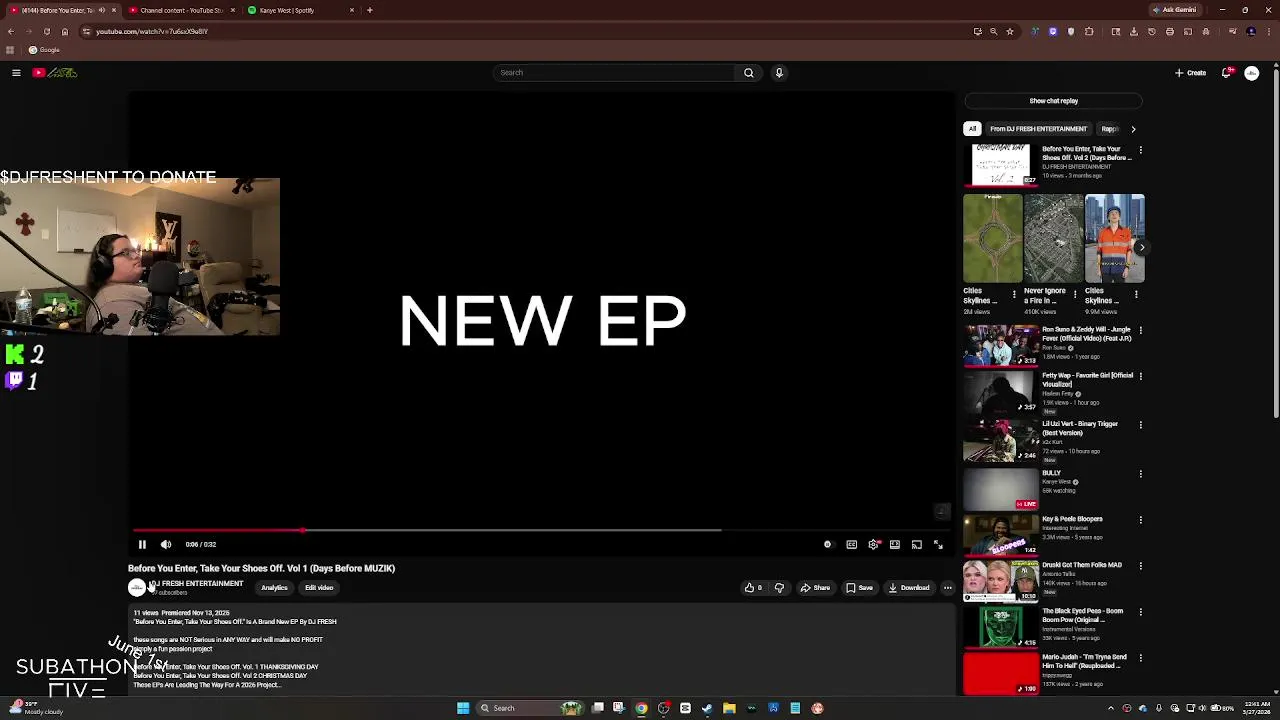Open the Create menu in YouTube header
The width and height of the screenshot is (1280, 720).
coord(1190,73)
